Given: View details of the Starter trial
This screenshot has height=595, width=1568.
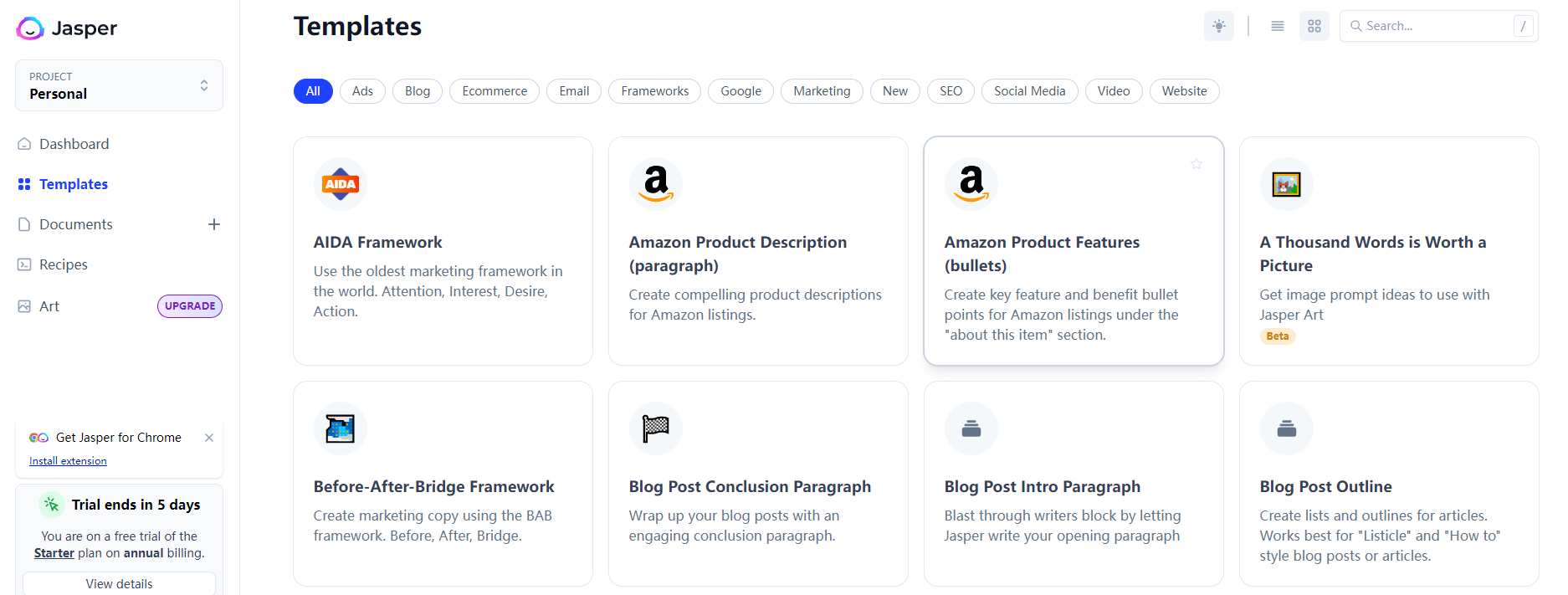Looking at the screenshot, I should click(x=118, y=583).
